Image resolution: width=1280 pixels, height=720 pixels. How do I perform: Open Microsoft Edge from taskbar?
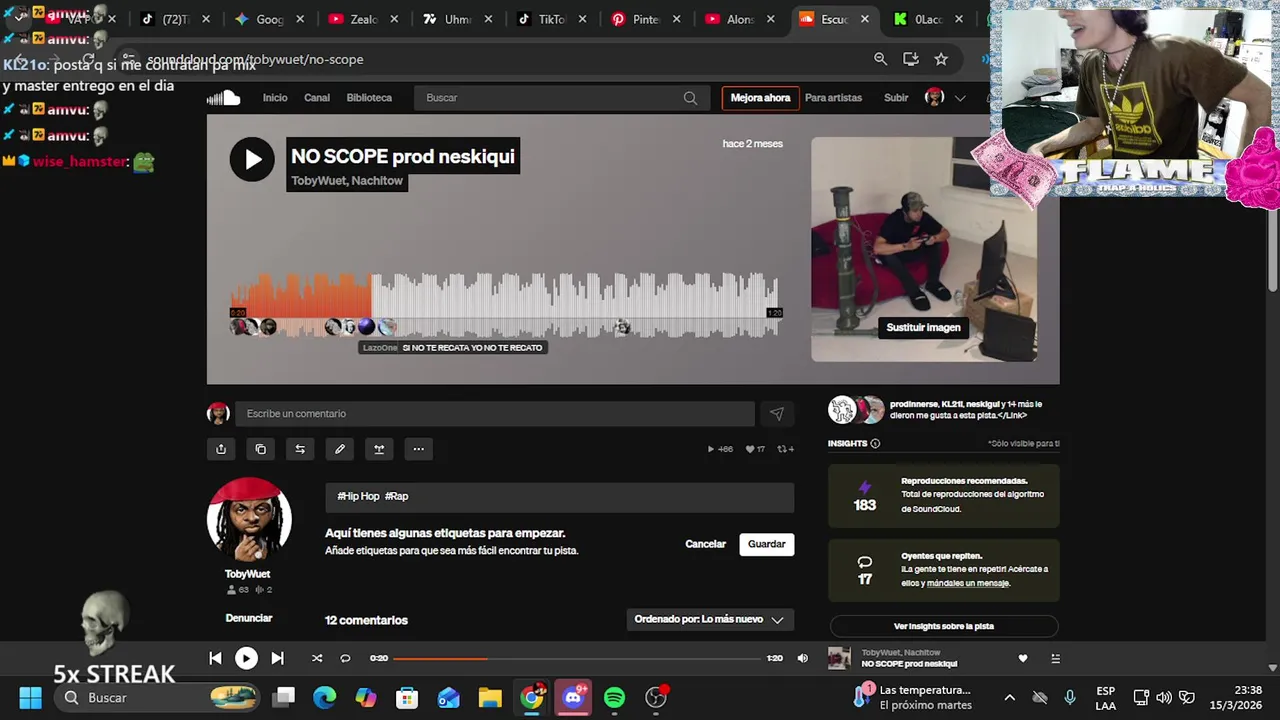click(325, 697)
